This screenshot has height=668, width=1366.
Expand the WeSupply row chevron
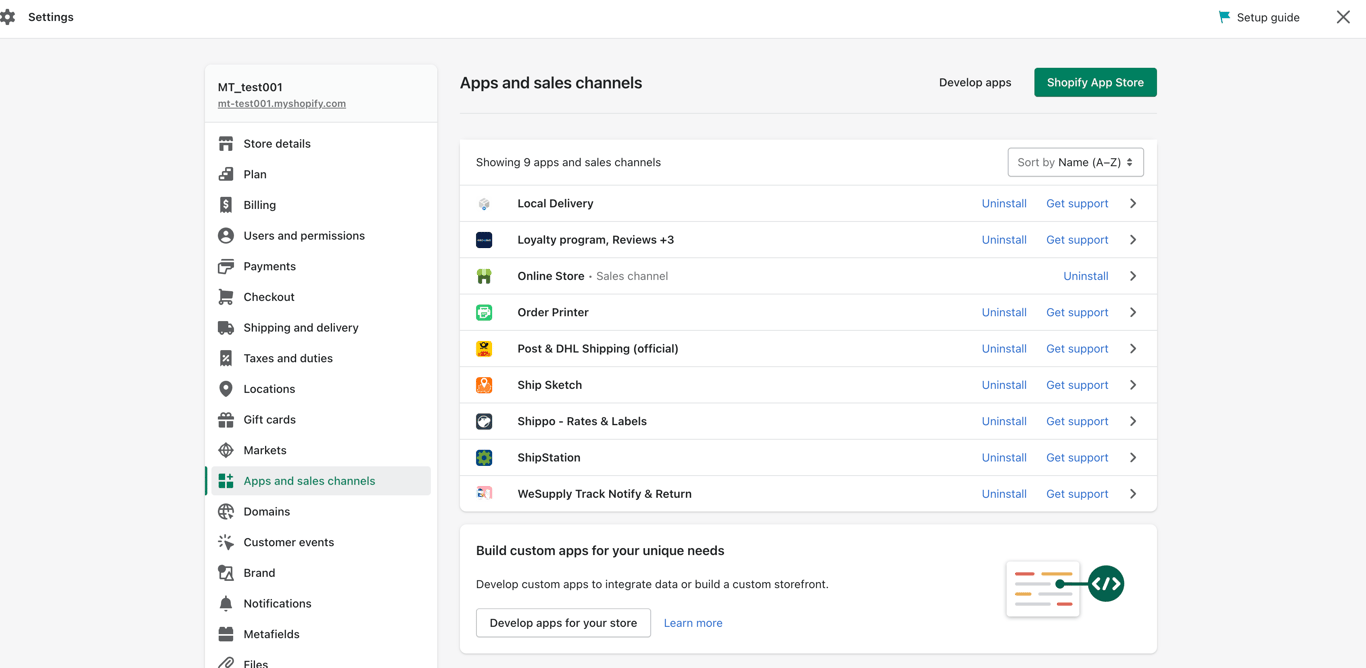[1133, 494]
